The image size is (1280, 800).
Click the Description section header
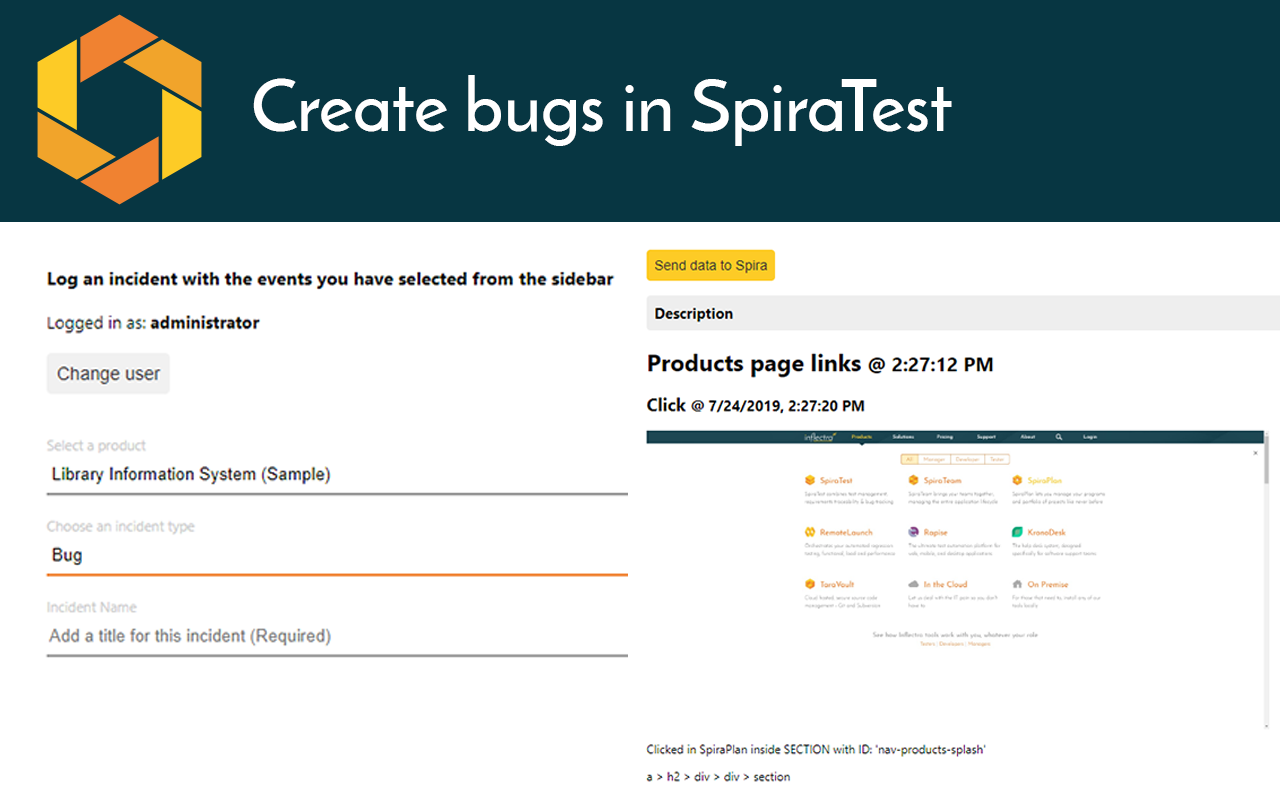pyautogui.click(x=963, y=313)
